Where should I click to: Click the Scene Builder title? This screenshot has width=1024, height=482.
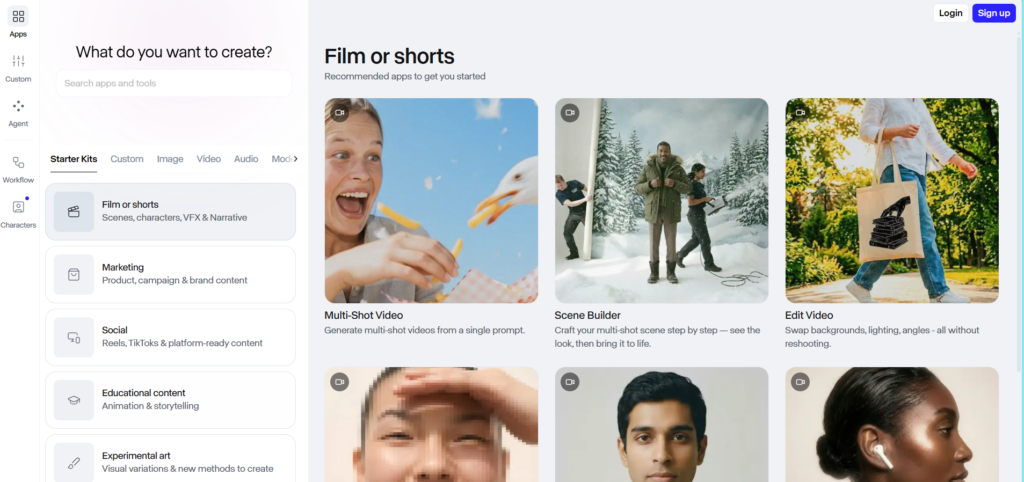[x=587, y=315]
